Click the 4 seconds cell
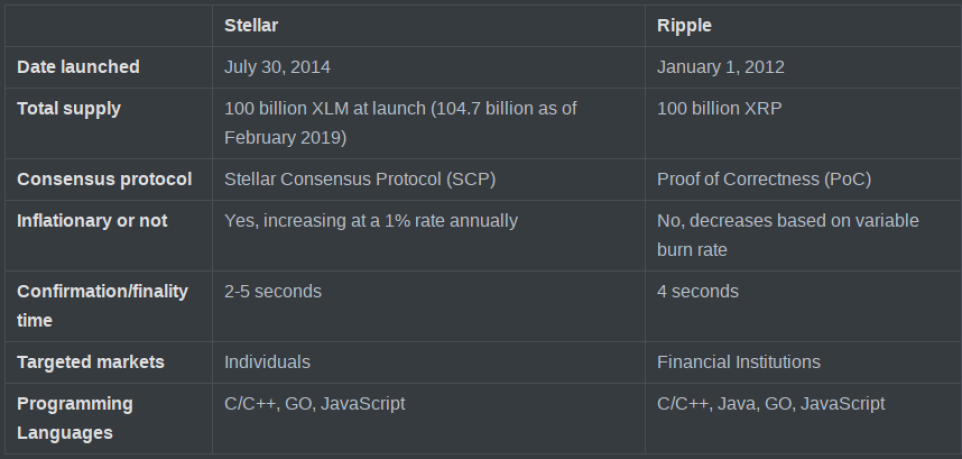Image resolution: width=962 pixels, height=459 pixels. click(698, 291)
